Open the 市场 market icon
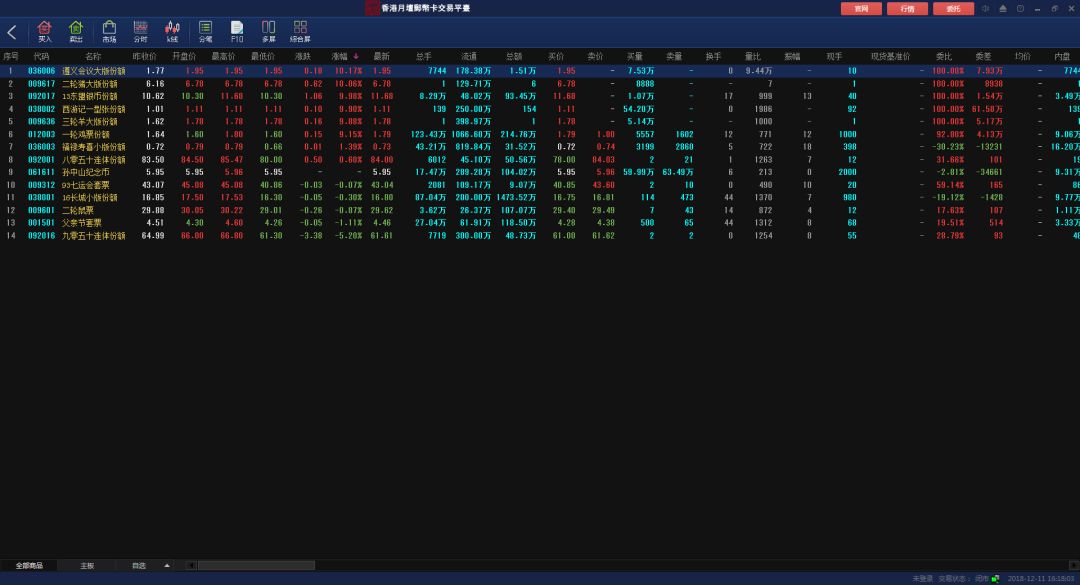The image size is (1080, 585). point(109,32)
